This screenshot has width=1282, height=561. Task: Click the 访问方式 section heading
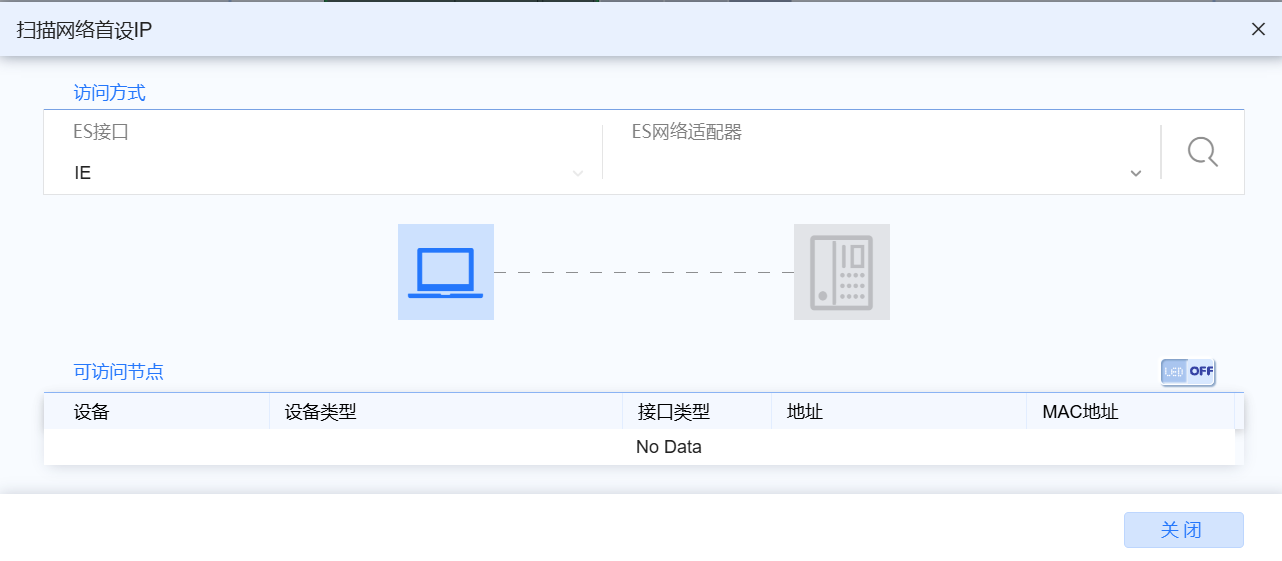pyautogui.click(x=110, y=93)
